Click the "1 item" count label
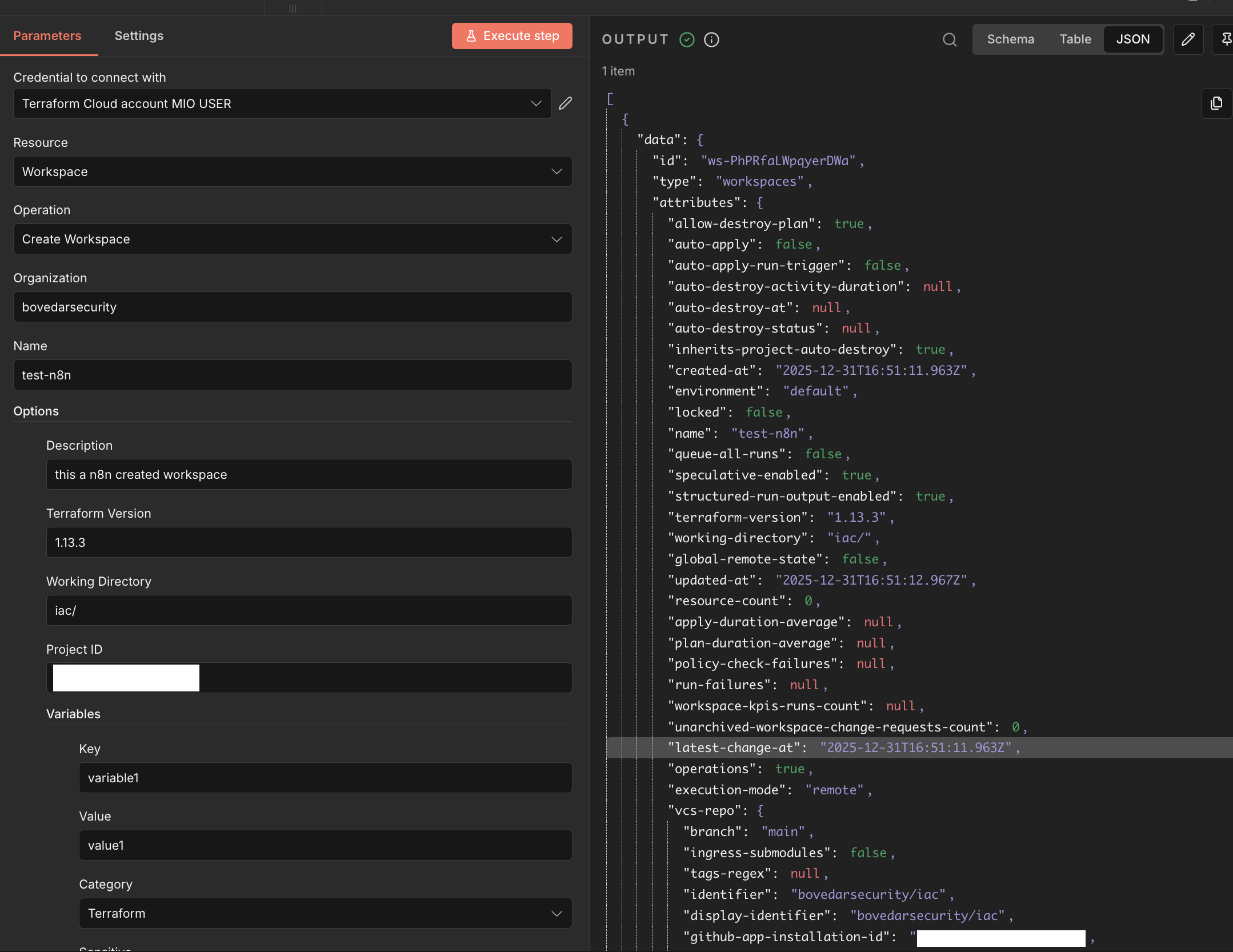This screenshot has height=952, width=1233. pyautogui.click(x=618, y=71)
